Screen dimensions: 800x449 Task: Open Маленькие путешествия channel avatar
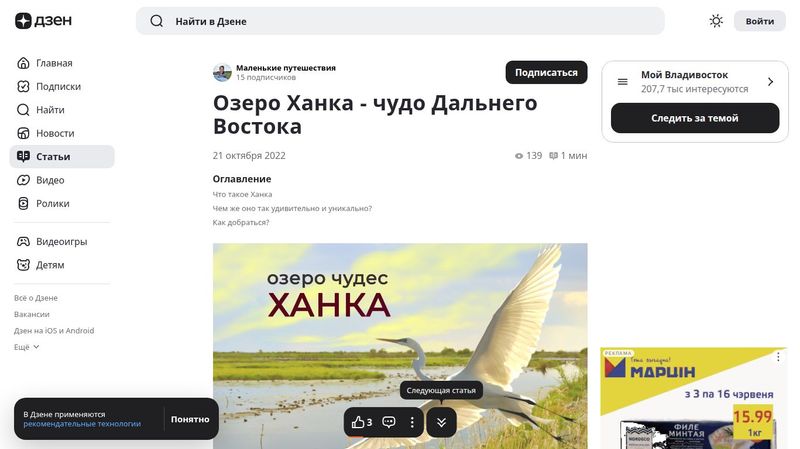(222, 72)
